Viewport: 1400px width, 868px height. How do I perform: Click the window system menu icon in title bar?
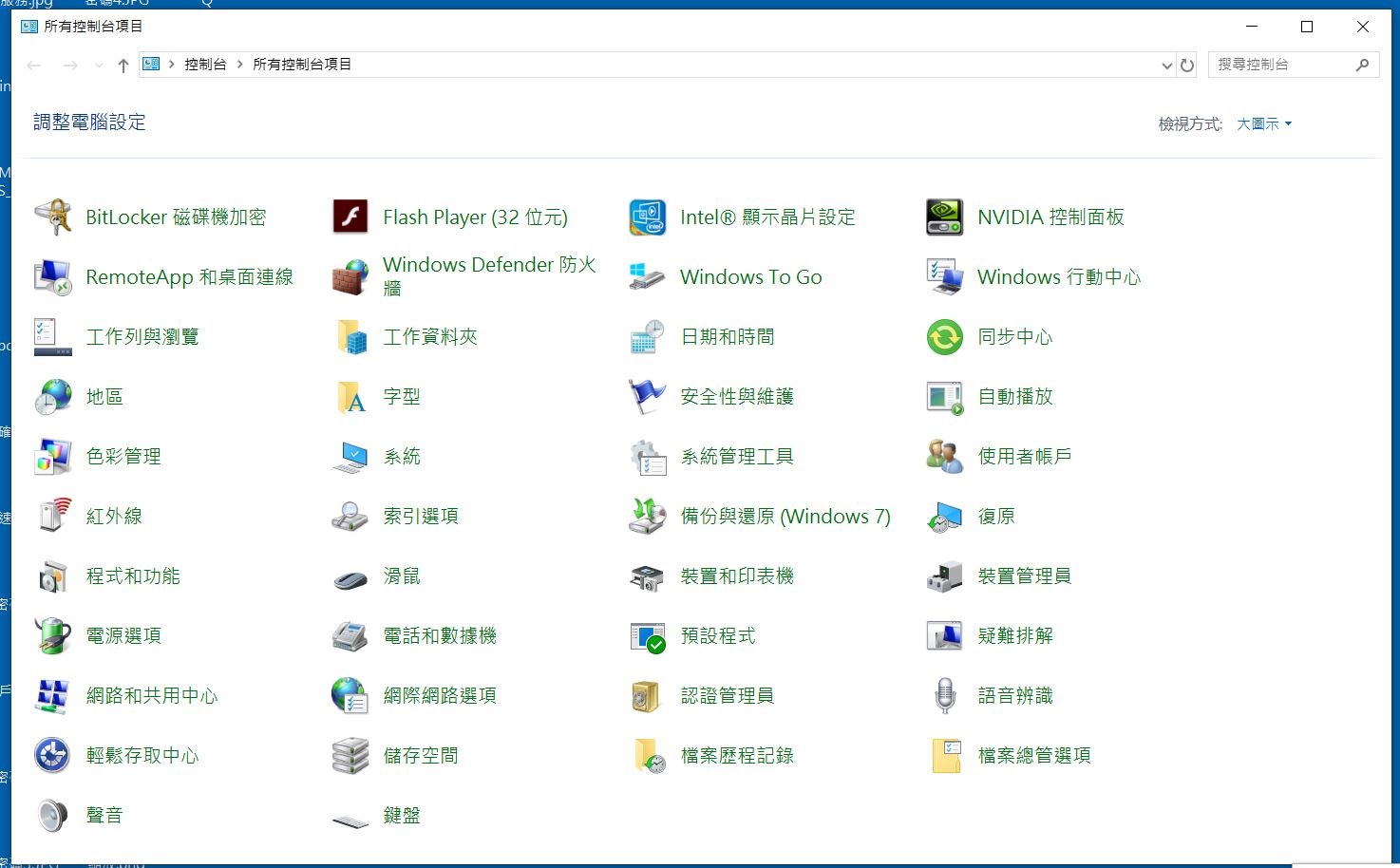click(28, 26)
